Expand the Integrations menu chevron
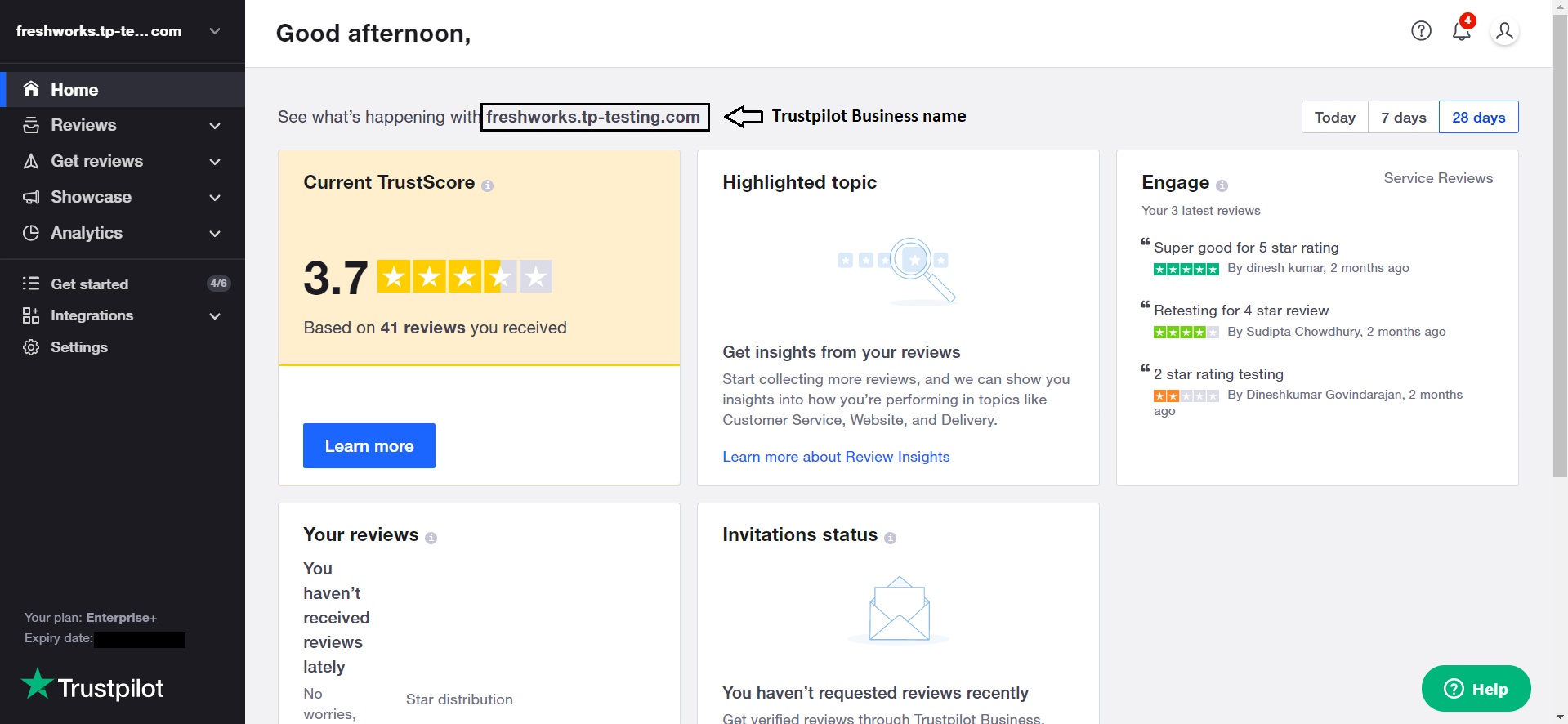Viewport: 1568px width, 724px height. 215,315
